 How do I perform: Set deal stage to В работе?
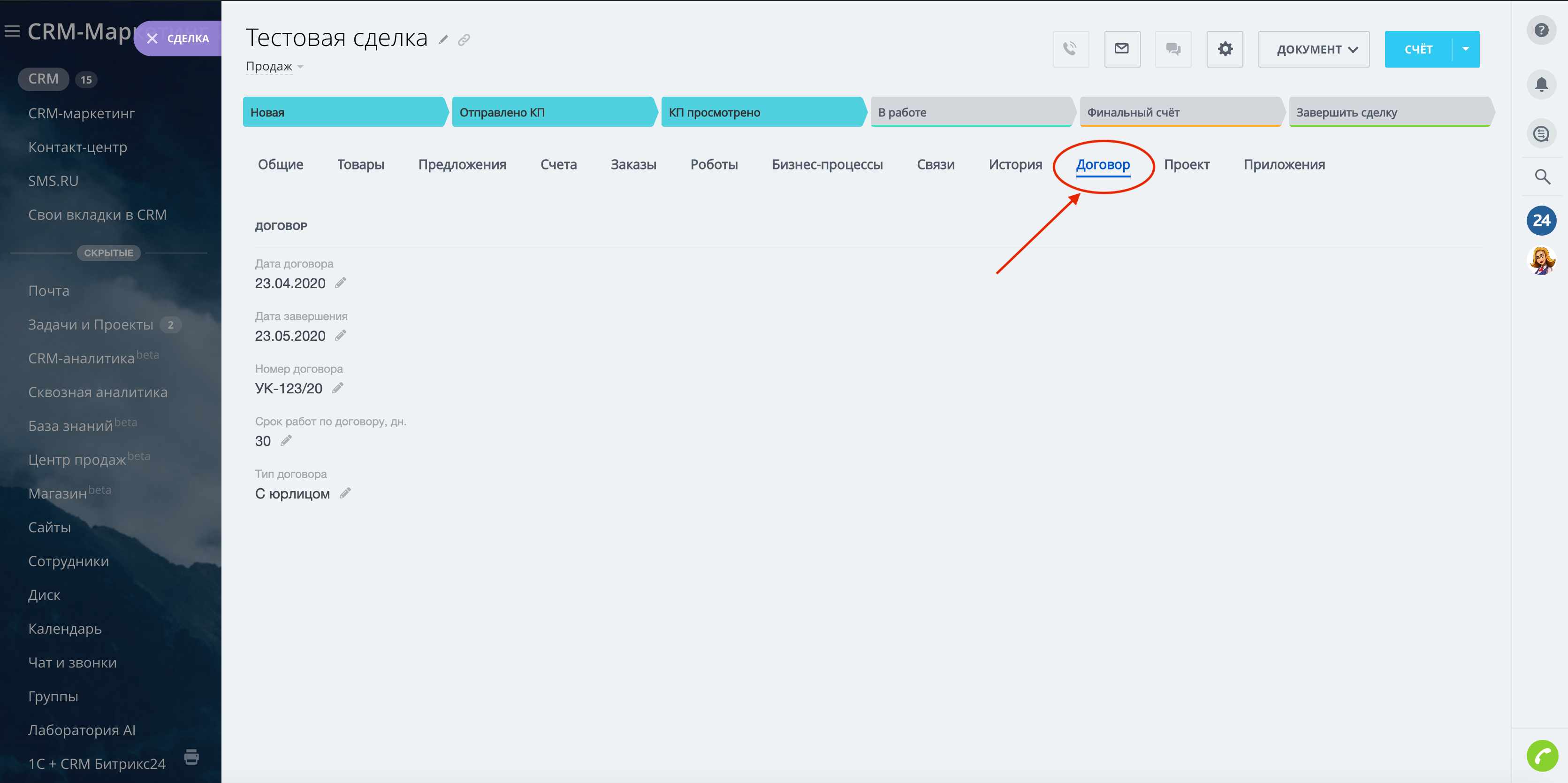(970, 112)
